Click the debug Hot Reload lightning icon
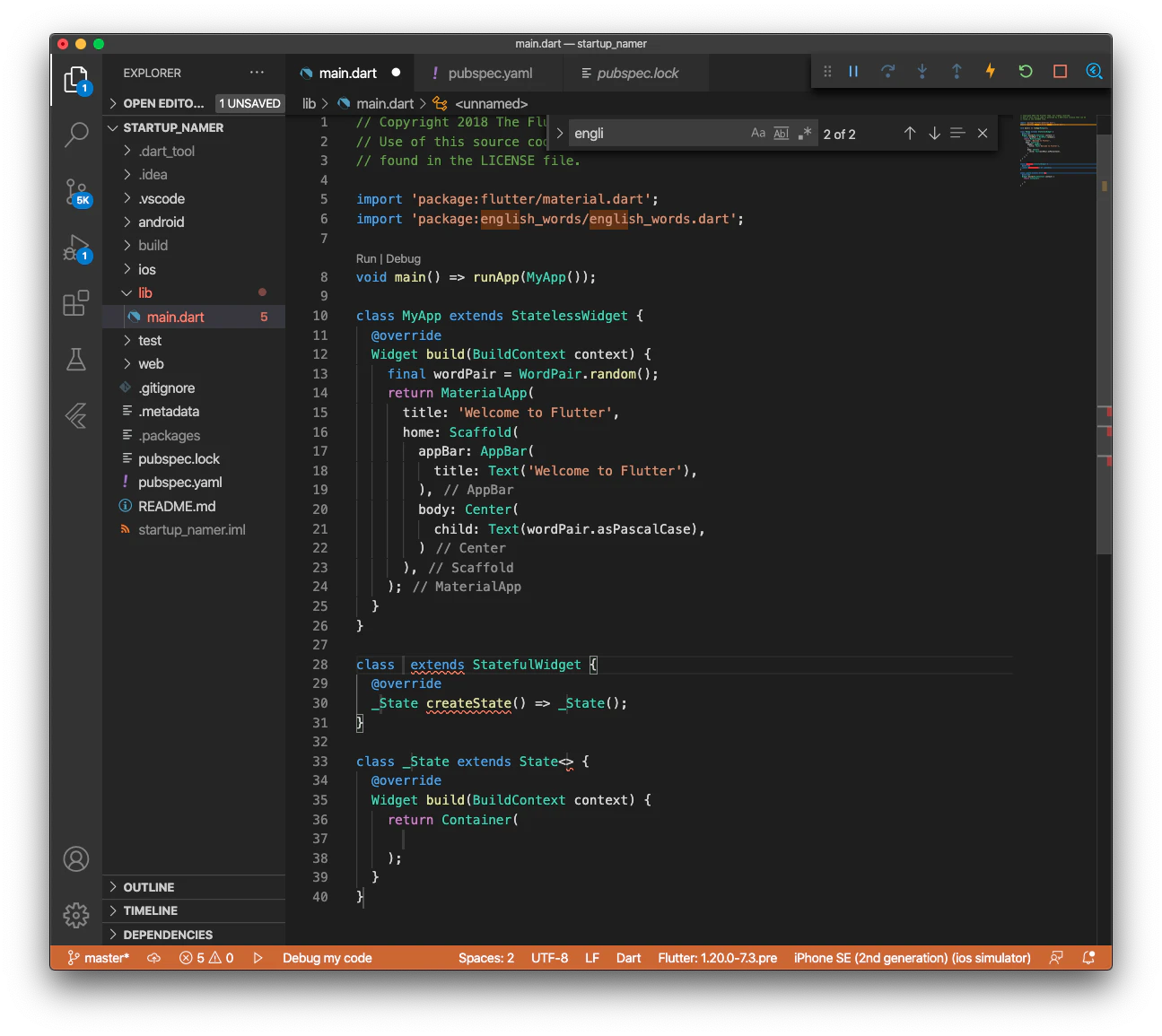 (x=991, y=71)
